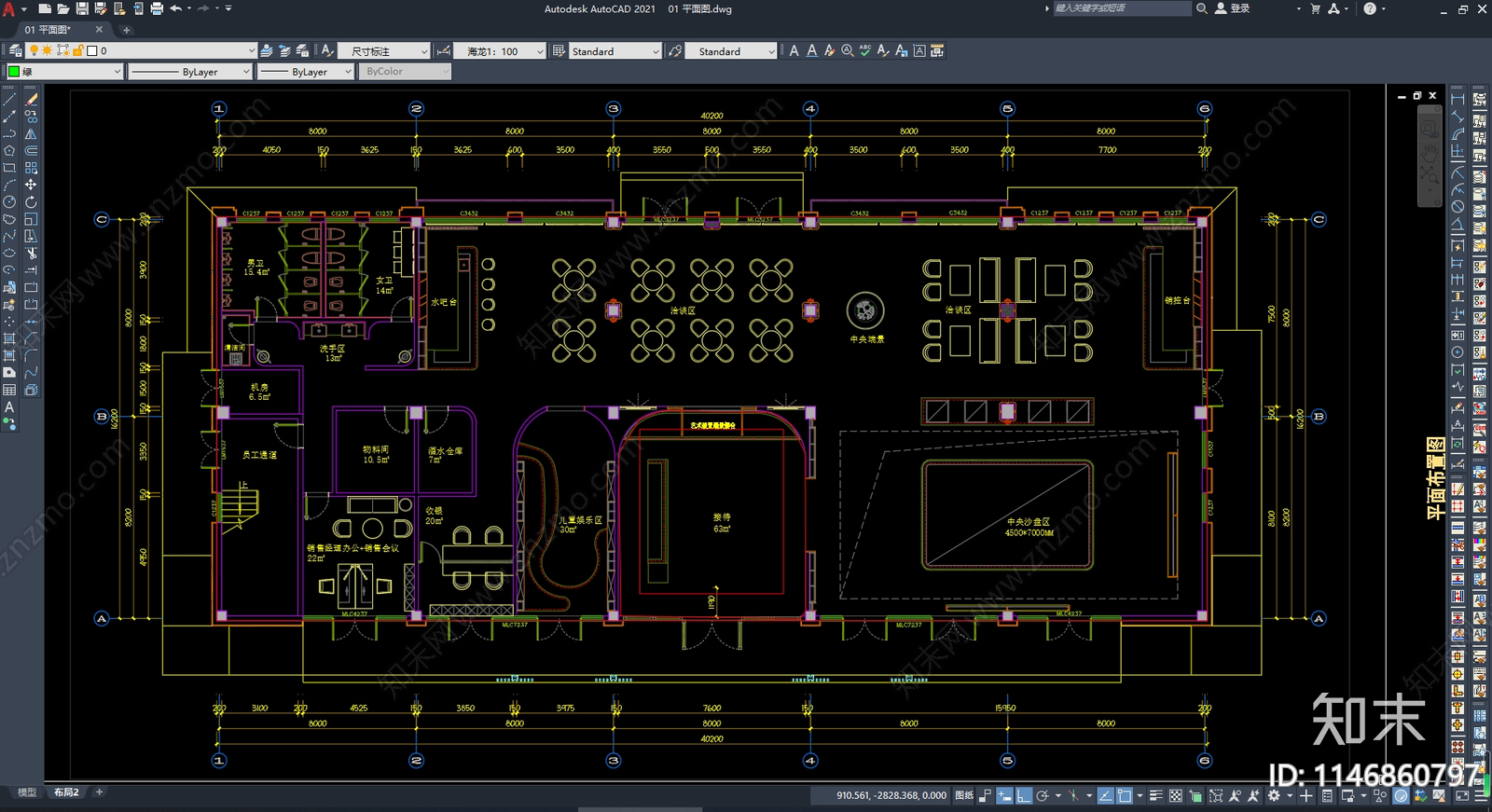Click the 图纸 paper space button
The image size is (1492, 812).
coord(964,795)
